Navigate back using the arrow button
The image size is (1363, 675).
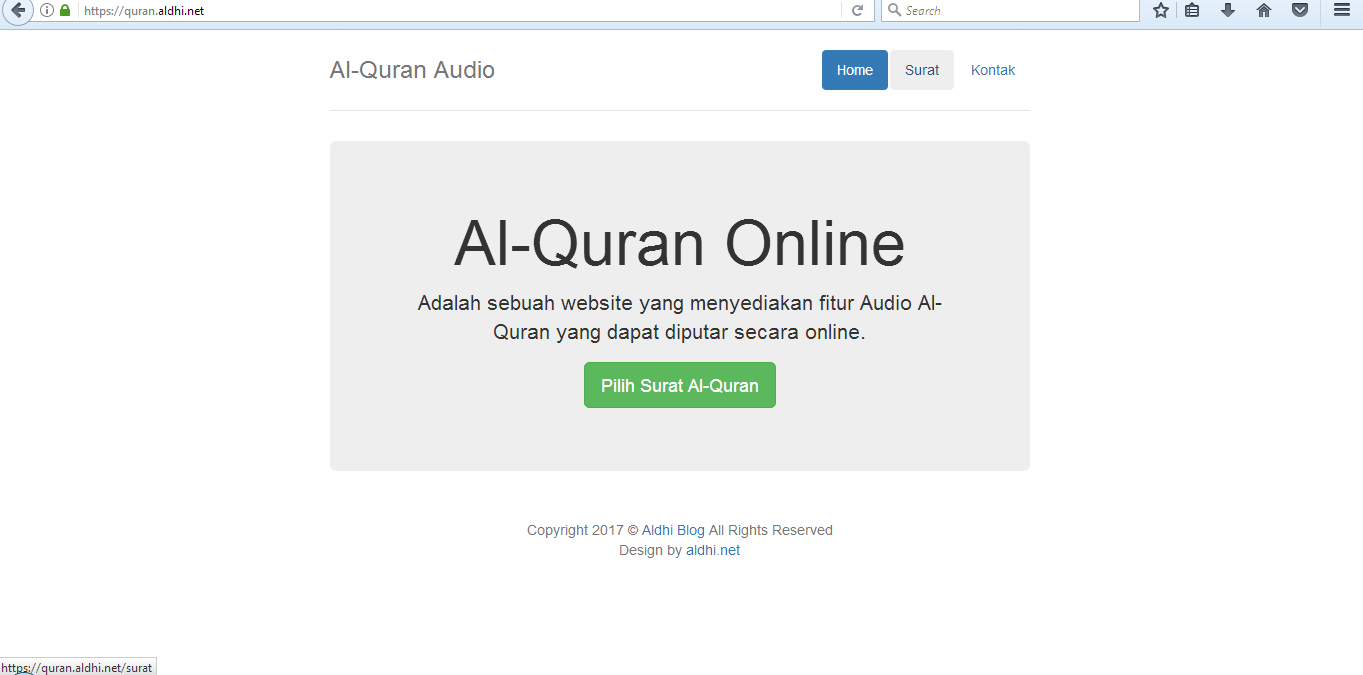coord(18,10)
